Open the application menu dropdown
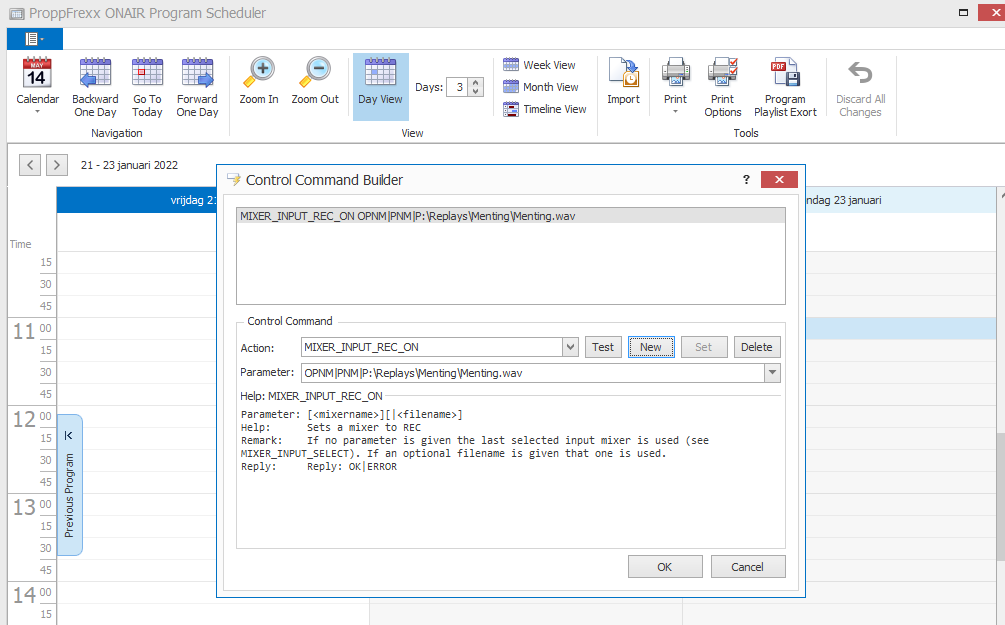The image size is (1005, 625). click(35, 39)
